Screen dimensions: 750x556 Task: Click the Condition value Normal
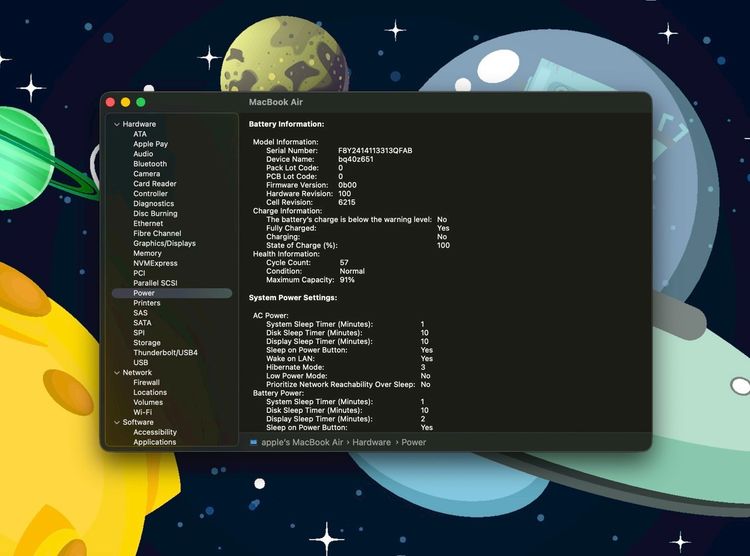(x=352, y=271)
